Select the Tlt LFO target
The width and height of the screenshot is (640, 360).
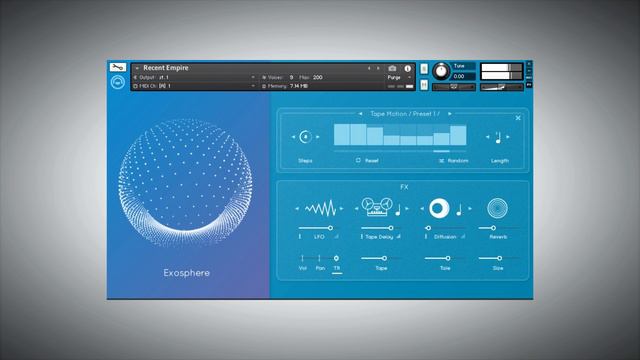tap(337, 268)
